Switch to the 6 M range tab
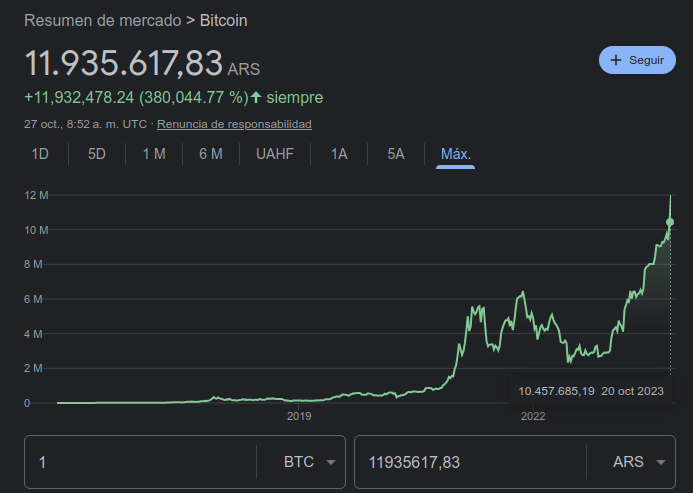Screen dimensions: 693x493 [x=211, y=154]
